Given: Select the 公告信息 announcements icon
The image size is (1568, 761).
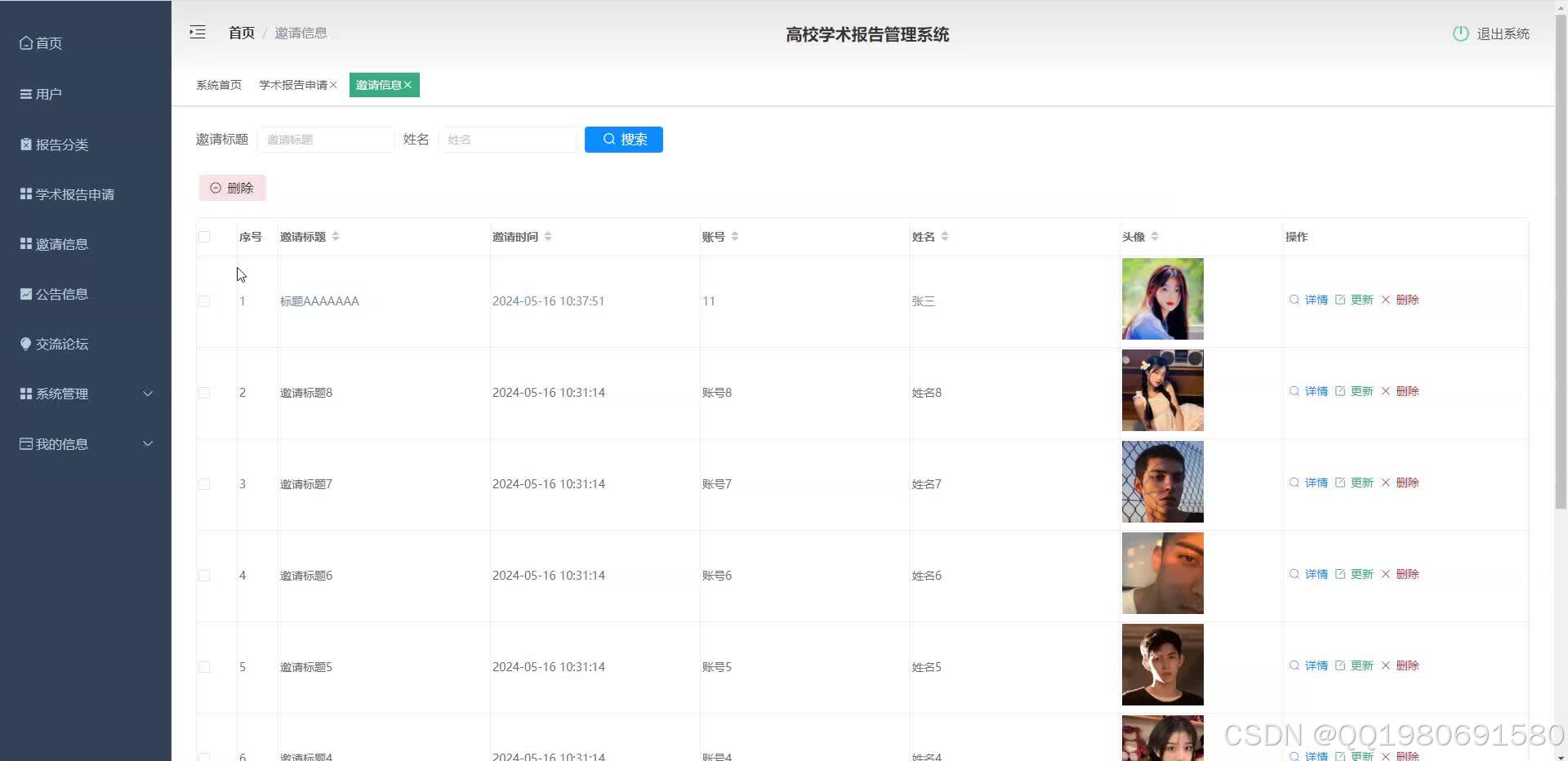Looking at the screenshot, I should 25,294.
